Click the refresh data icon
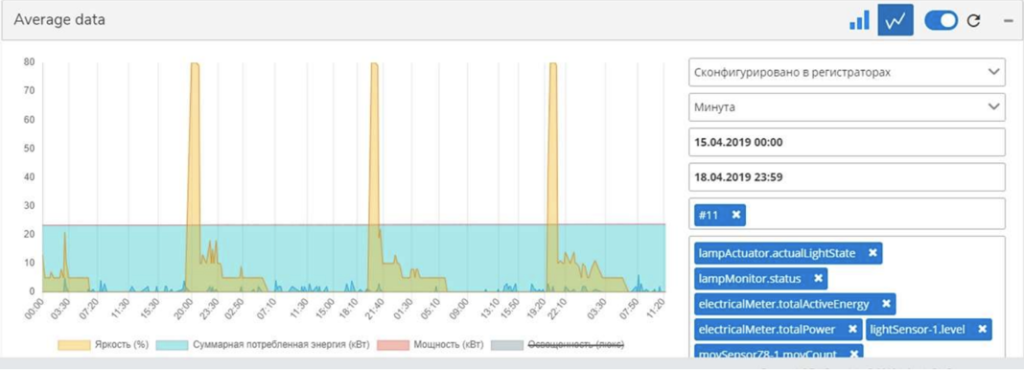Image resolution: width=1024 pixels, height=370 pixels. point(974,21)
